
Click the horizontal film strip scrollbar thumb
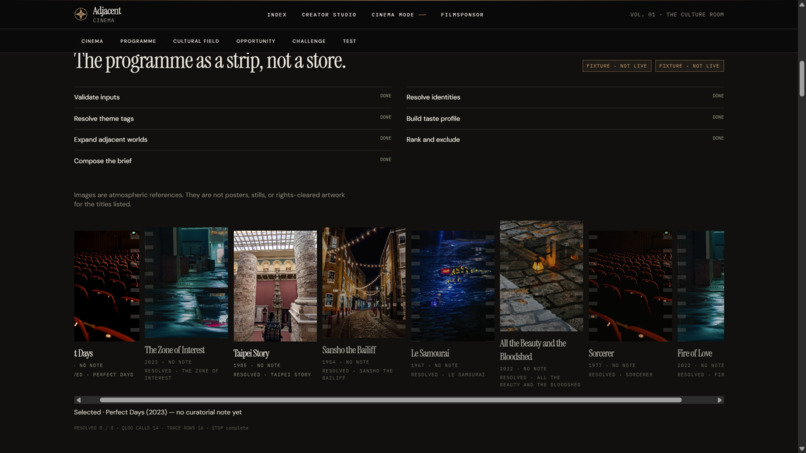[x=391, y=400]
